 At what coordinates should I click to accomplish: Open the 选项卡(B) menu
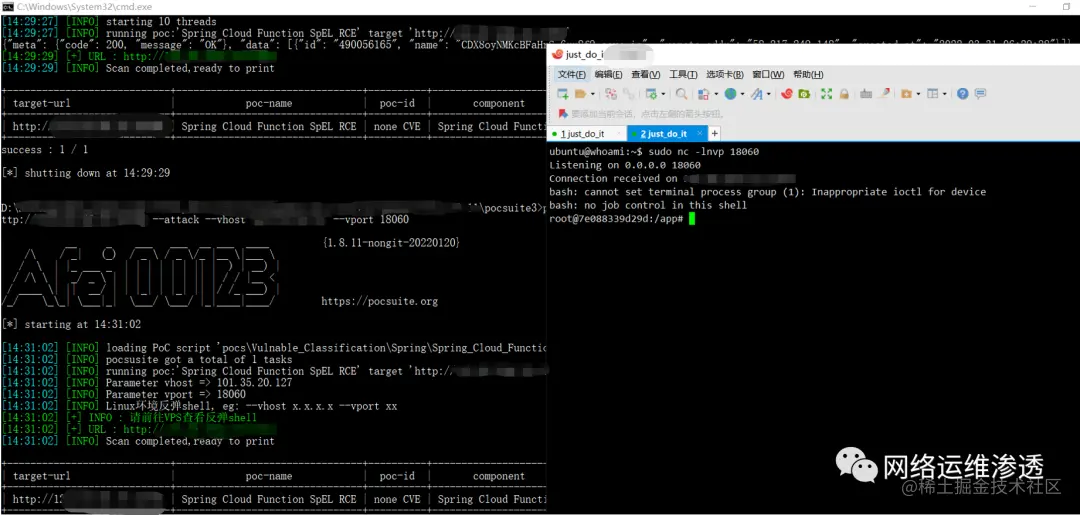725,74
